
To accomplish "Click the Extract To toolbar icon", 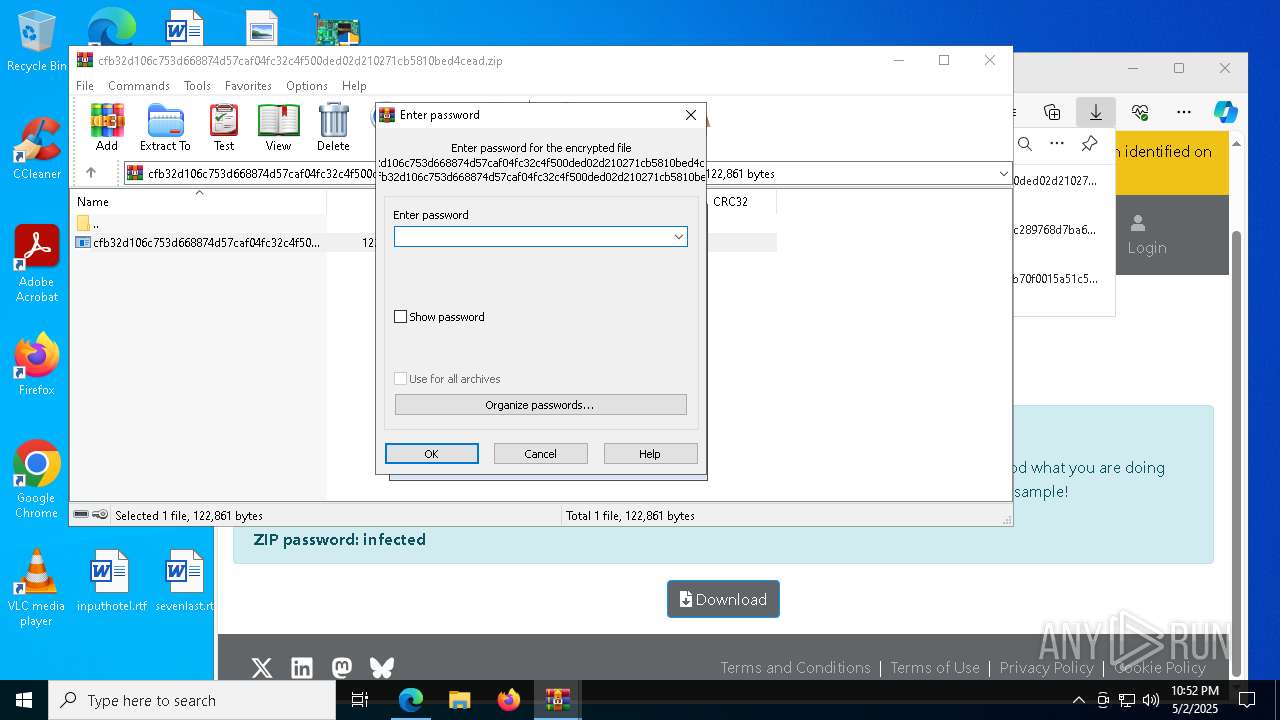I will click(x=165, y=127).
